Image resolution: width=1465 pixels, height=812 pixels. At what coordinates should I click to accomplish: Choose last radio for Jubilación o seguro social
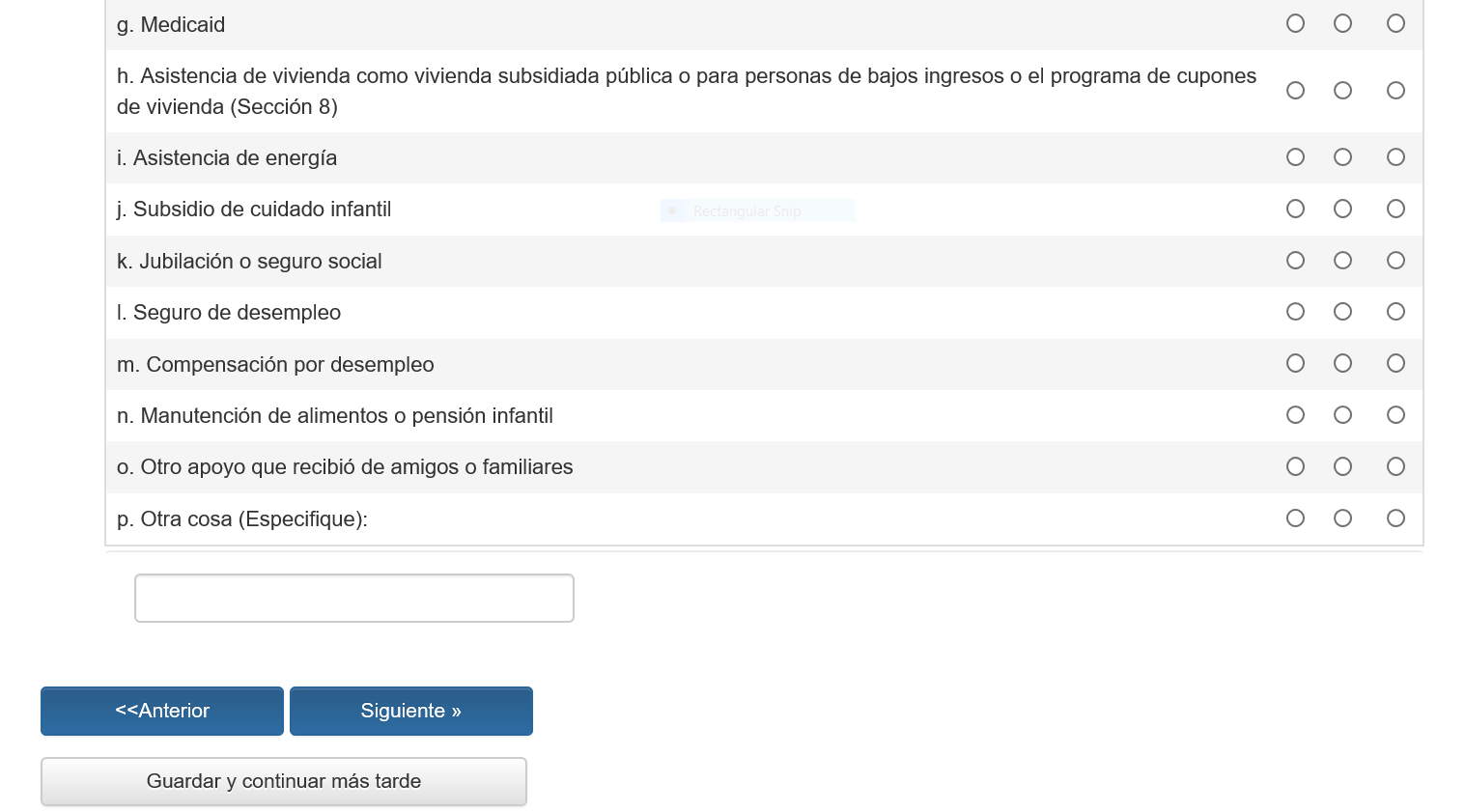point(1395,261)
